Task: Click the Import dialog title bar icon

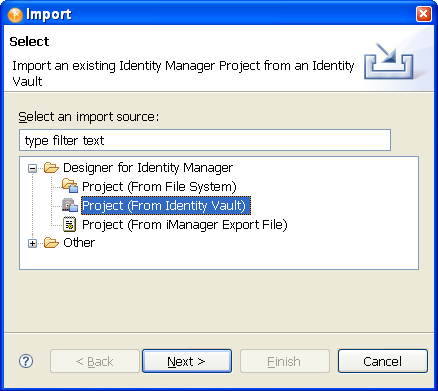Action: (15, 15)
